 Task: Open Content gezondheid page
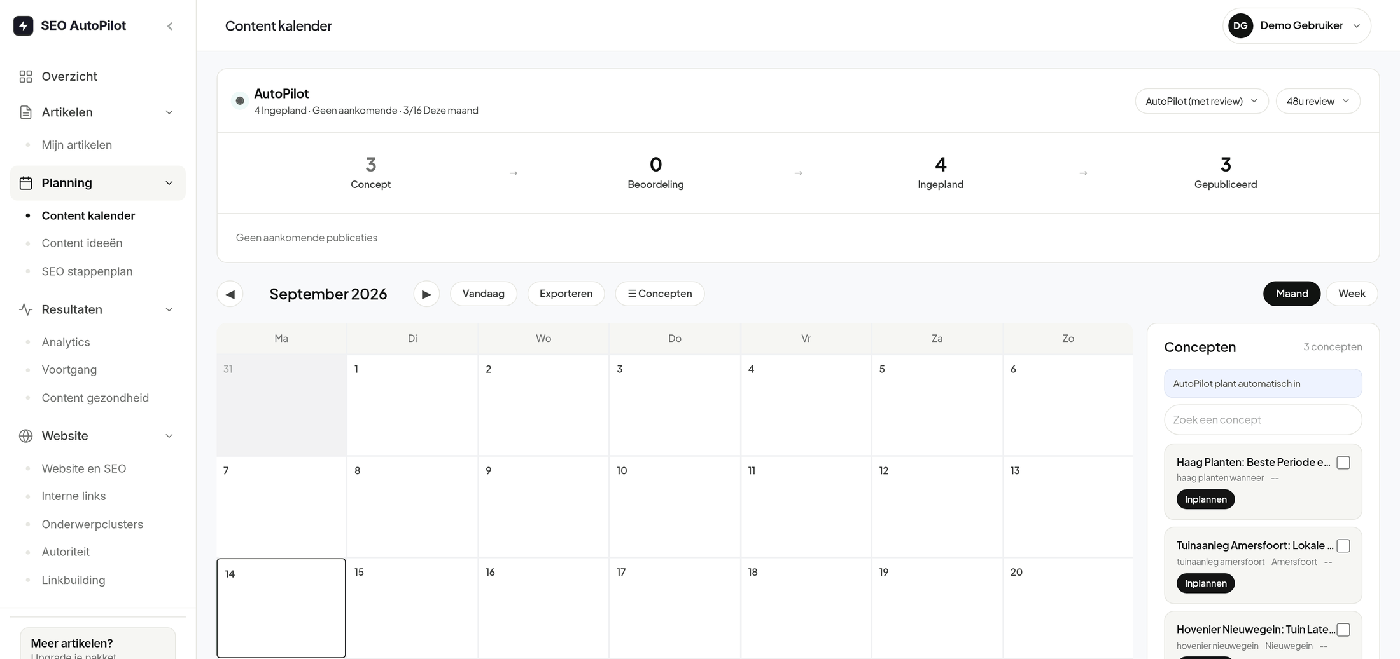click(x=95, y=398)
